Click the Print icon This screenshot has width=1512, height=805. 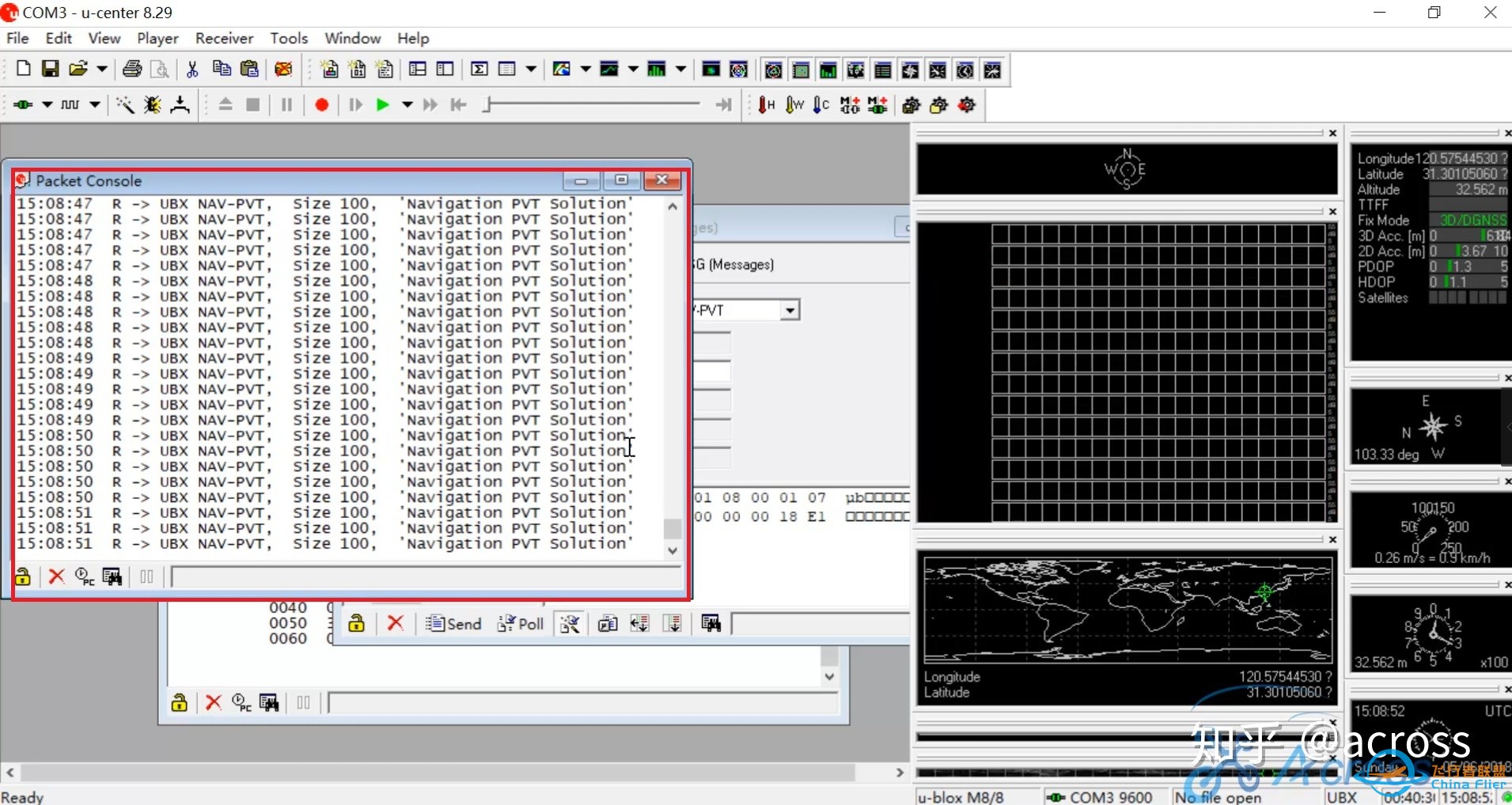click(132, 70)
